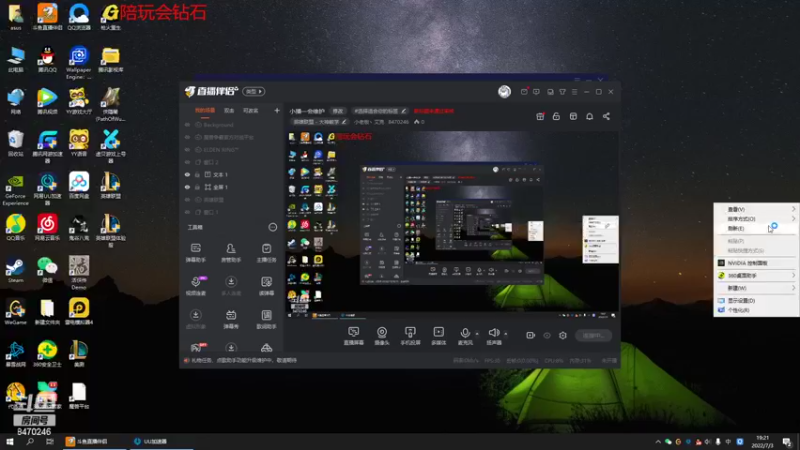Click the 修改 button beside stream title
The height and width of the screenshot is (450, 800).
(x=338, y=111)
